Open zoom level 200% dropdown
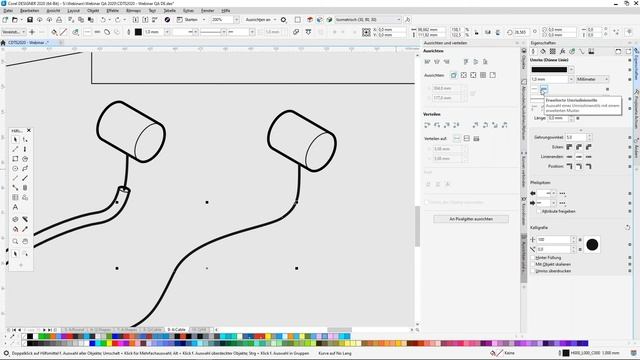Image resolution: width=640 pixels, height=360 pixels. (x=236, y=20)
